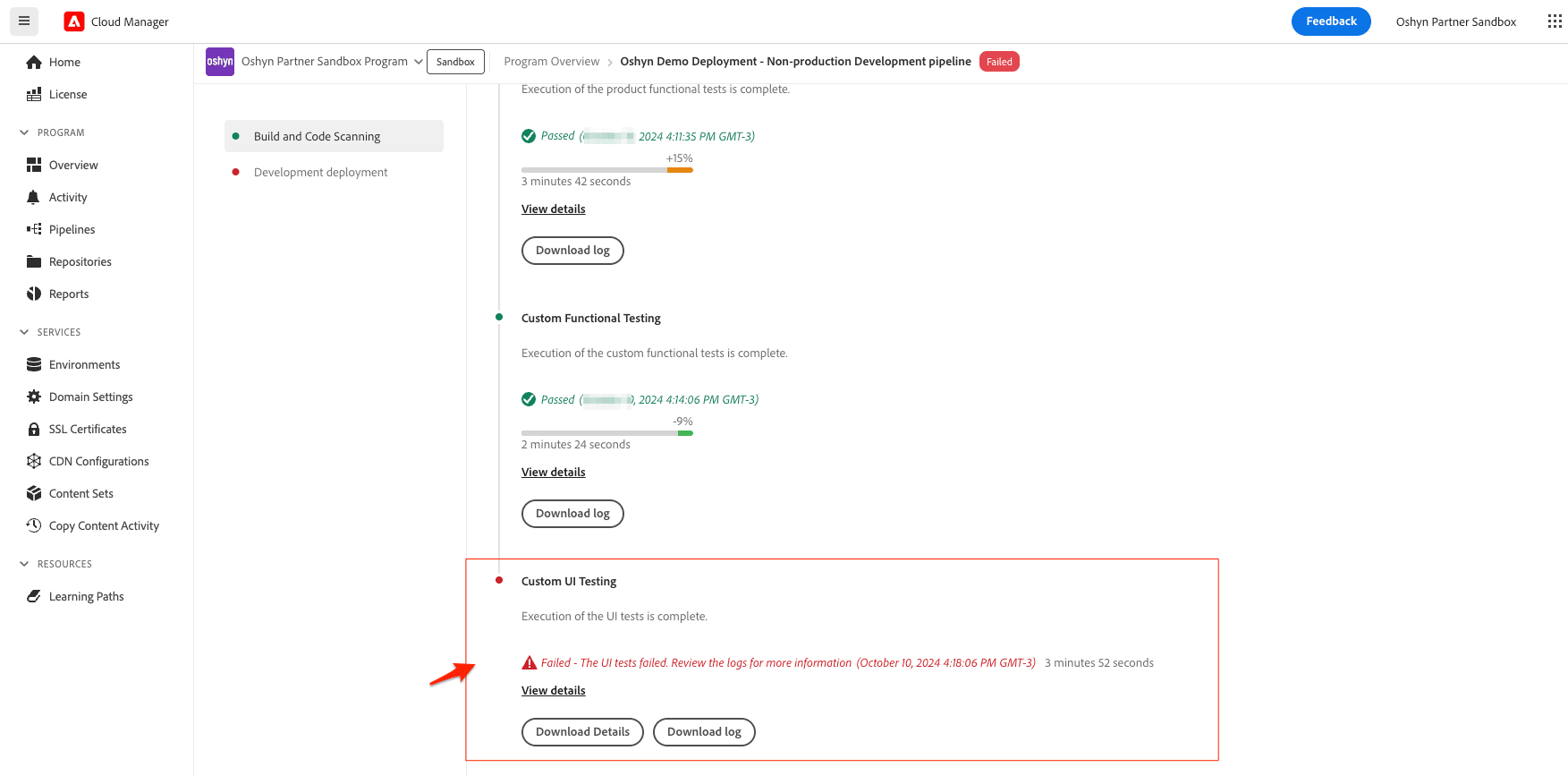
Task: Select Development deployment step
Action: (x=334, y=172)
